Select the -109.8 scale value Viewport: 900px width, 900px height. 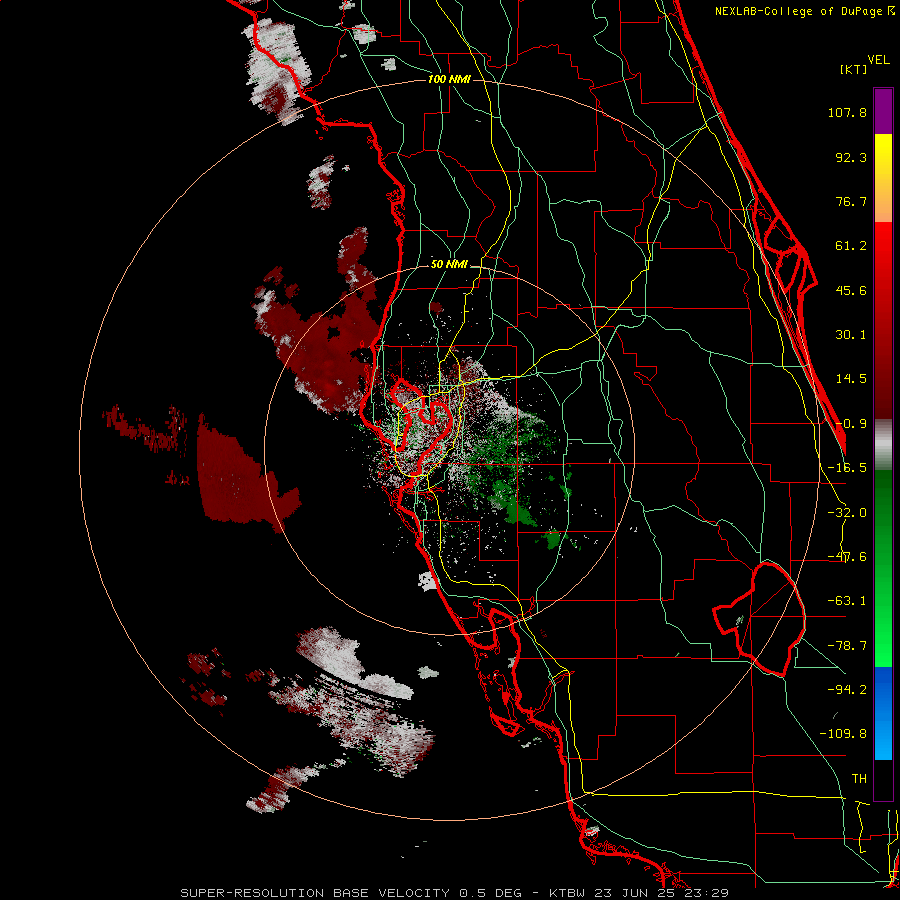843,734
